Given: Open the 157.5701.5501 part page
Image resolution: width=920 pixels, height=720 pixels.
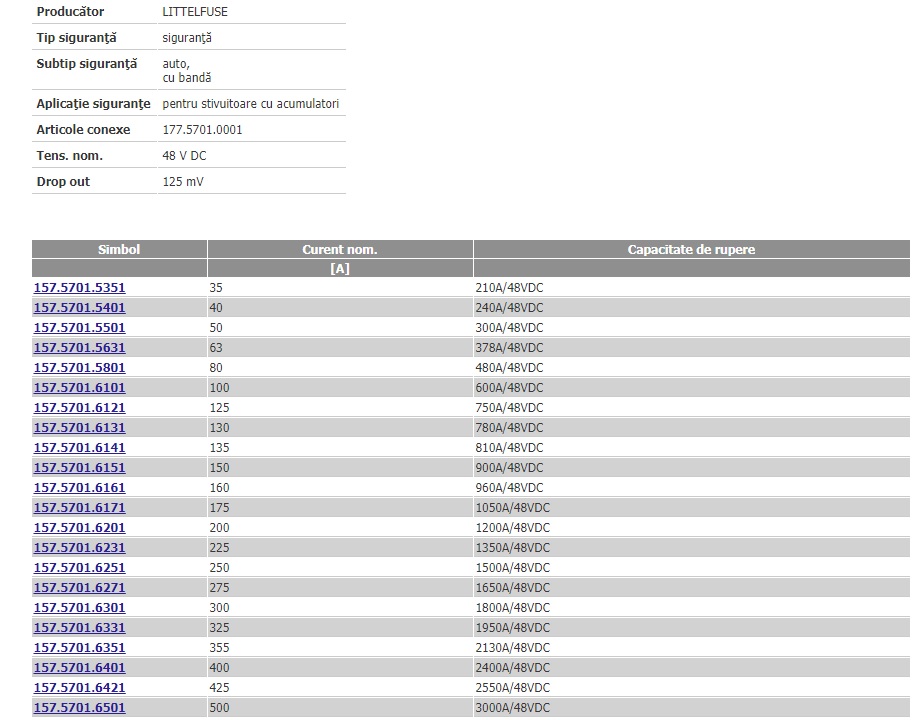Looking at the screenshot, I should tap(80, 328).
